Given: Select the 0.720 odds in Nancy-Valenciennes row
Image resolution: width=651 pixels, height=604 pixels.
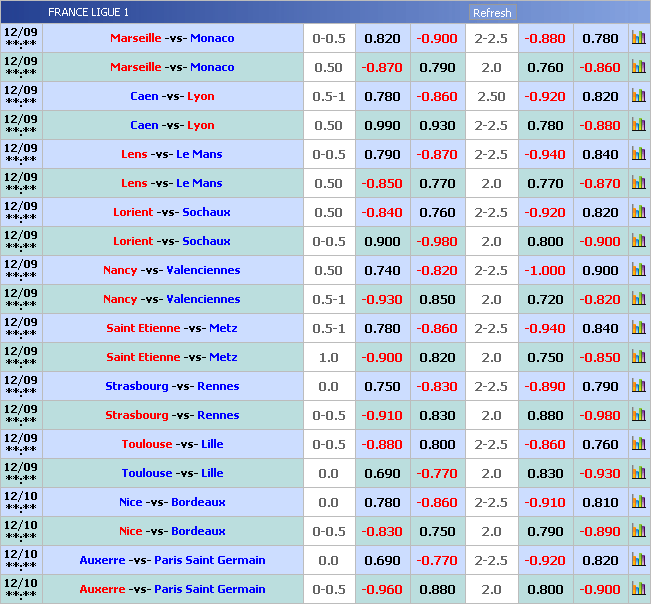Looking at the screenshot, I should coord(545,299).
